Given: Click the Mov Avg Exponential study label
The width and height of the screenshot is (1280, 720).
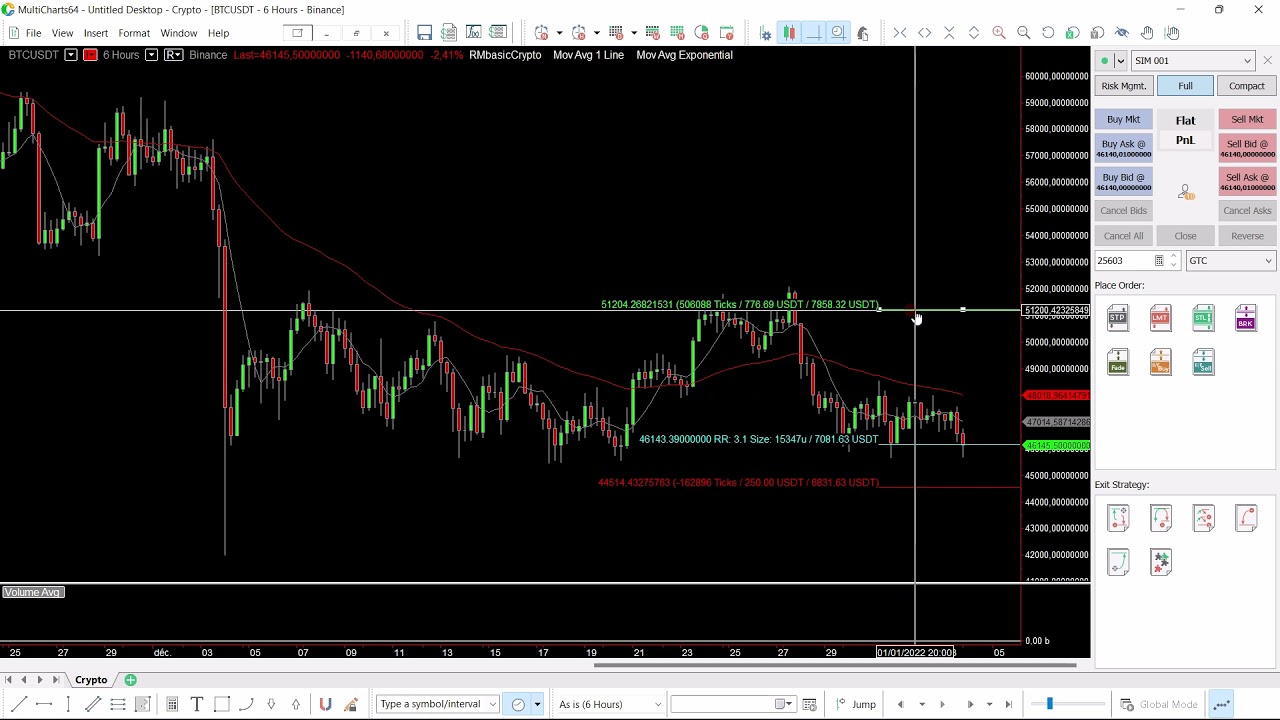Looking at the screenshot, I should (684, 55).
